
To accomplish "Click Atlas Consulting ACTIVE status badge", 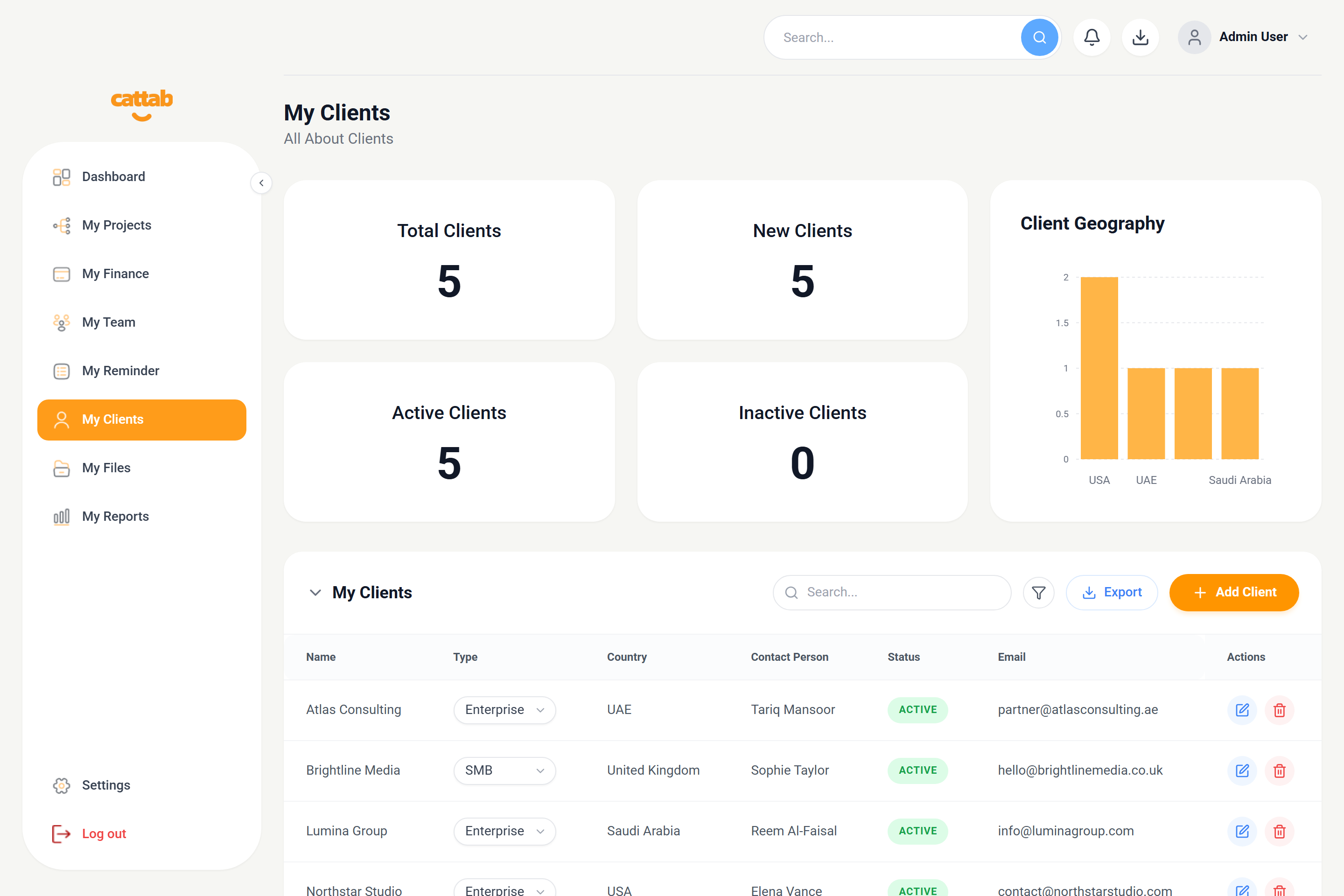I will [917, 710].
